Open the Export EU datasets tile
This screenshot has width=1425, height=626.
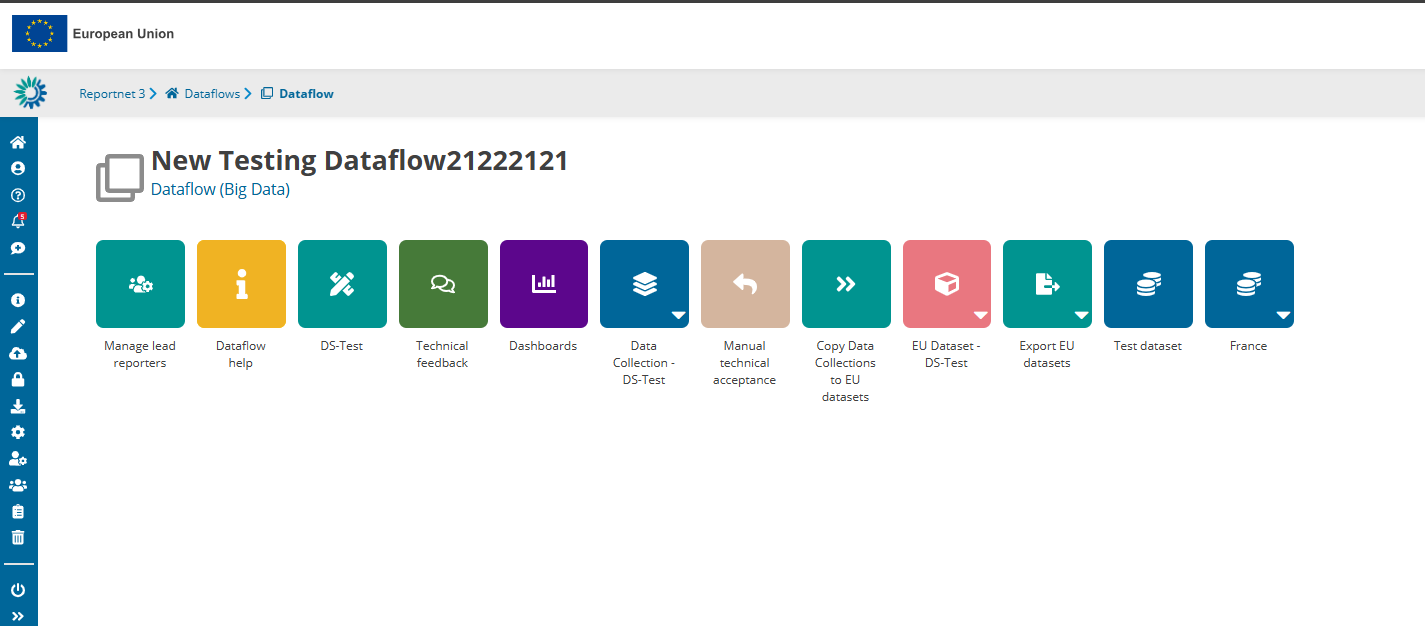(x=1047, y=284)
